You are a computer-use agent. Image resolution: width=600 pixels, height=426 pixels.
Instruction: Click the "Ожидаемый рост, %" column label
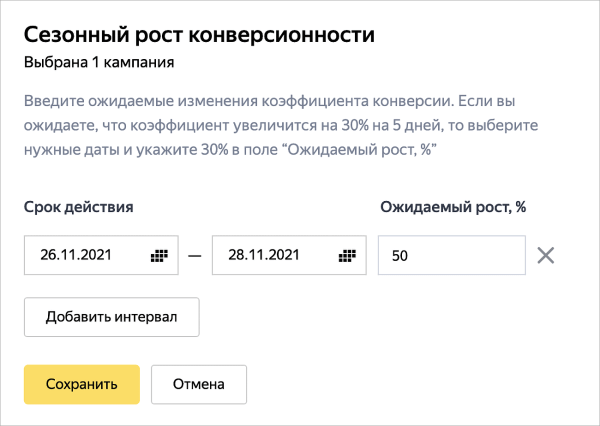[x=453, y=207]
